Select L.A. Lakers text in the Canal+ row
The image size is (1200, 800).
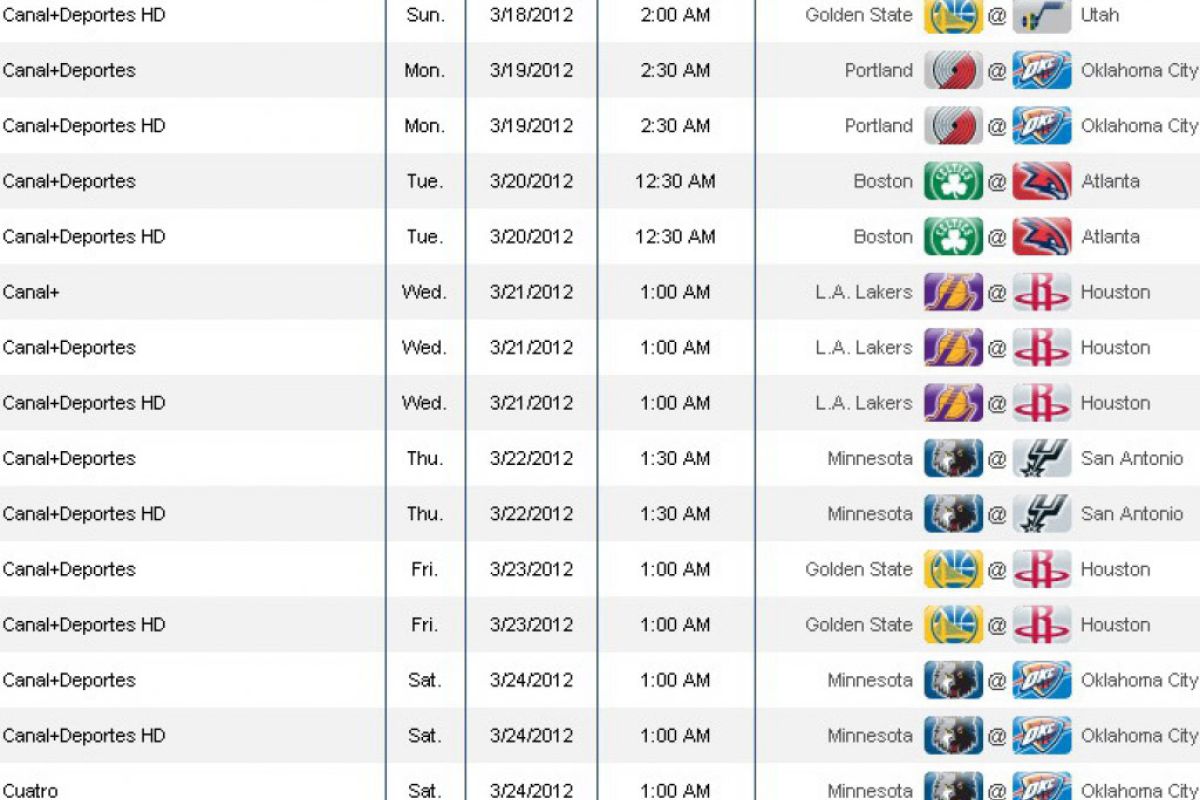(863, 292)
